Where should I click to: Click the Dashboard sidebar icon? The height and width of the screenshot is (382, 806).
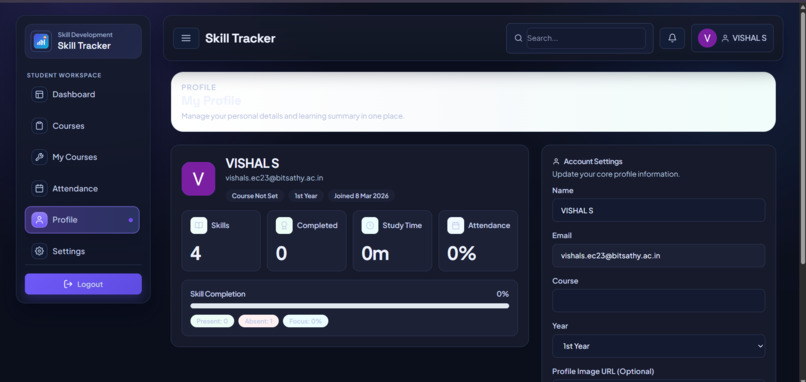pos(39,95)
